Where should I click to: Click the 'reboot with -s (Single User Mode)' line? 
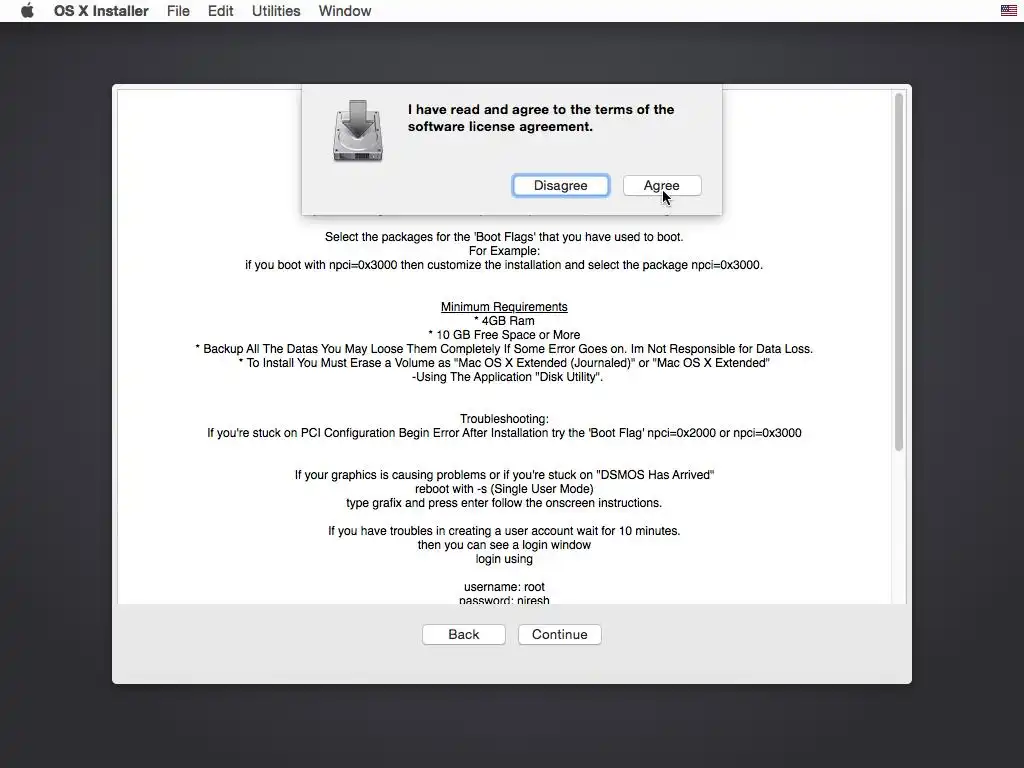click(x=504, y=489)
